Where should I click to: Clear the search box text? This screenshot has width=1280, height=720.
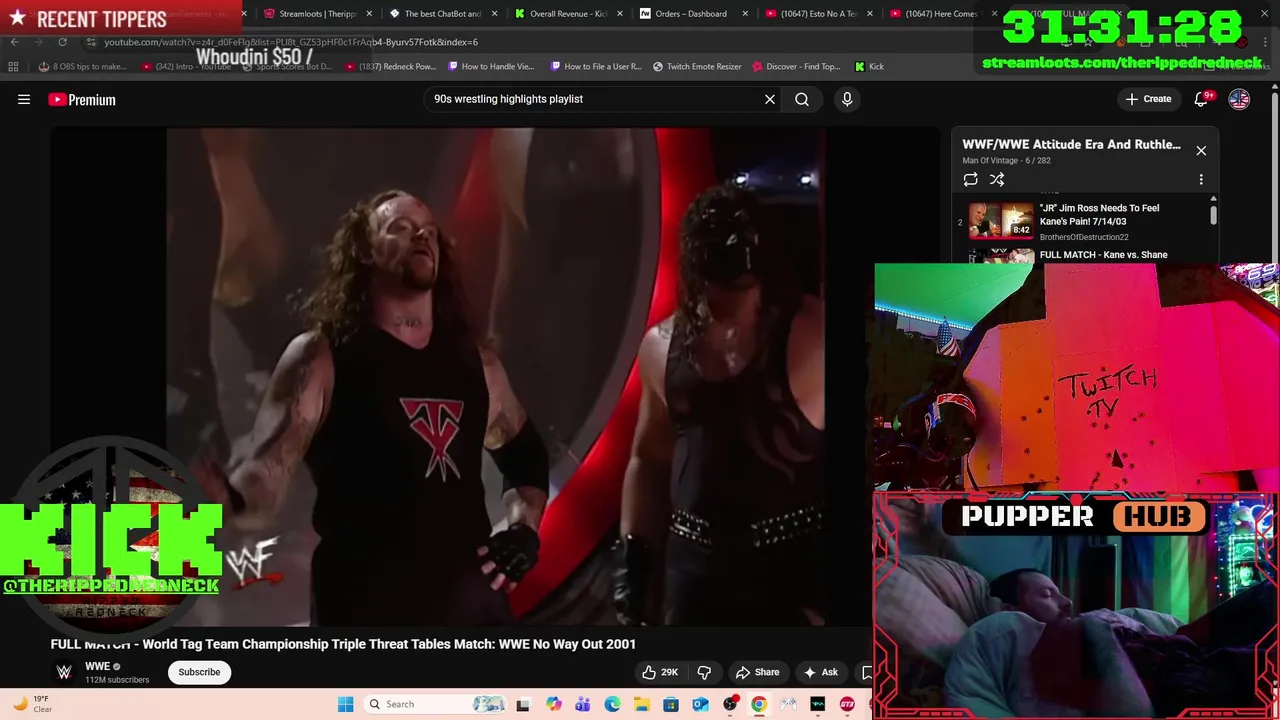[770, 99]
